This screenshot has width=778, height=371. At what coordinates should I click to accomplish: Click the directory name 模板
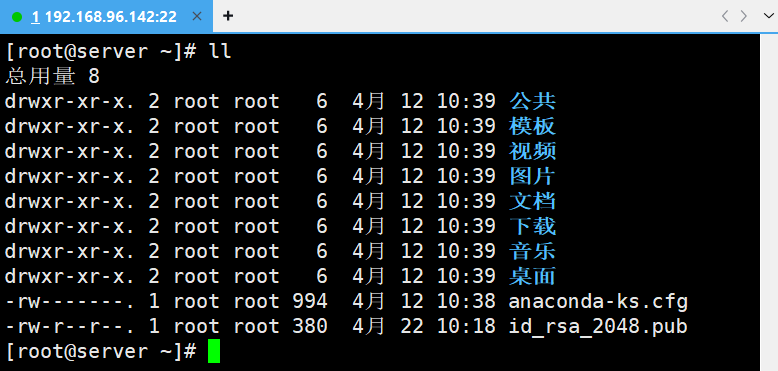[x=532, y=126]
